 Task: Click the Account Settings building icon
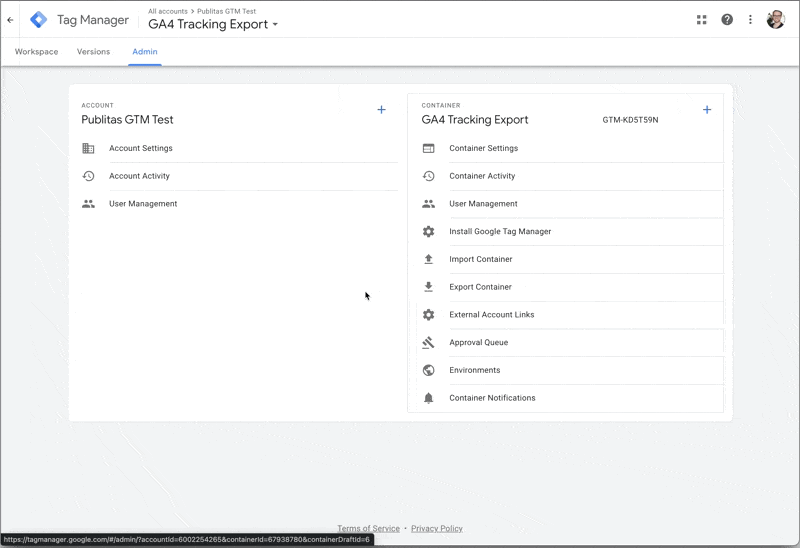click(88, 148)
